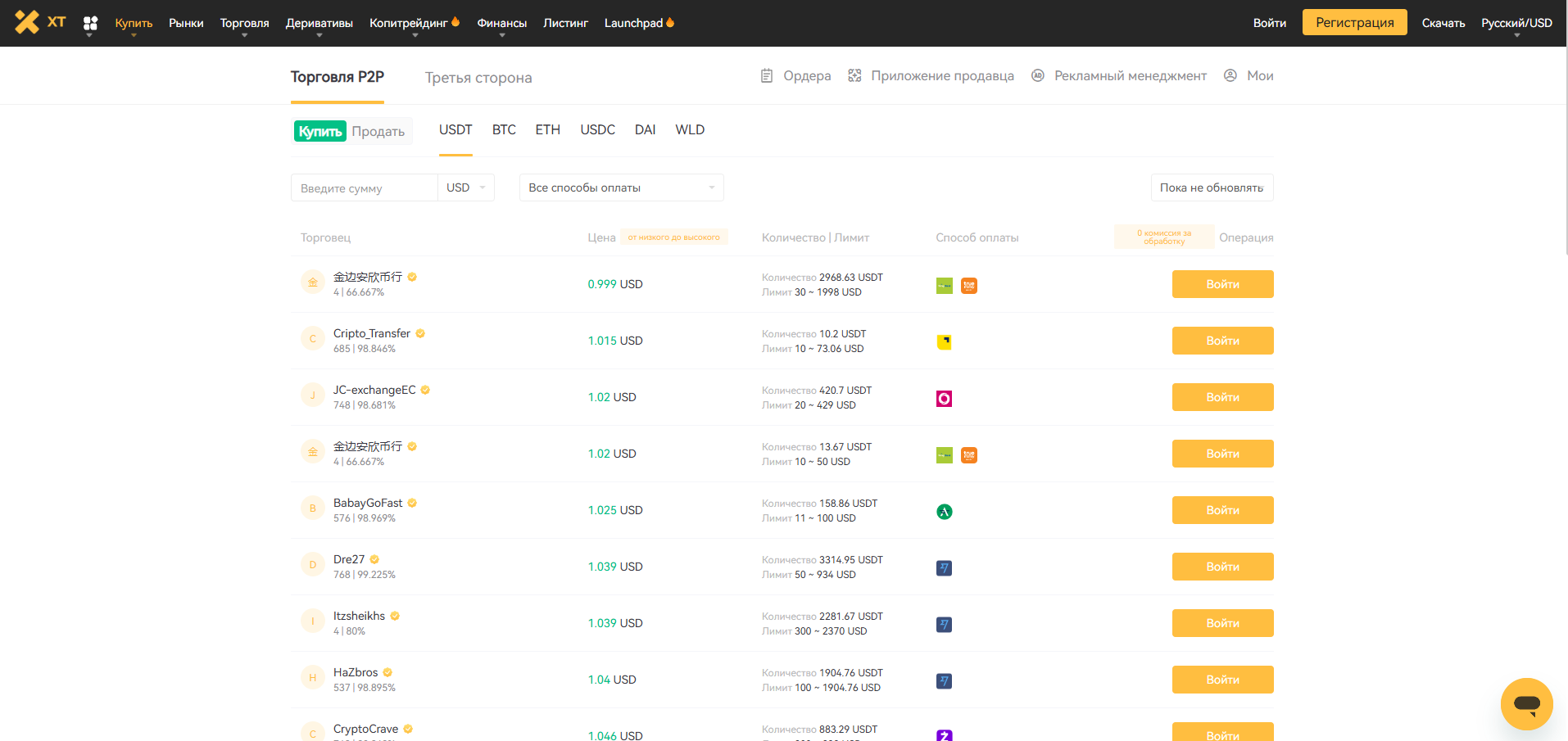Click green A payment icon in BabayGoFast row

pos(945,512)
